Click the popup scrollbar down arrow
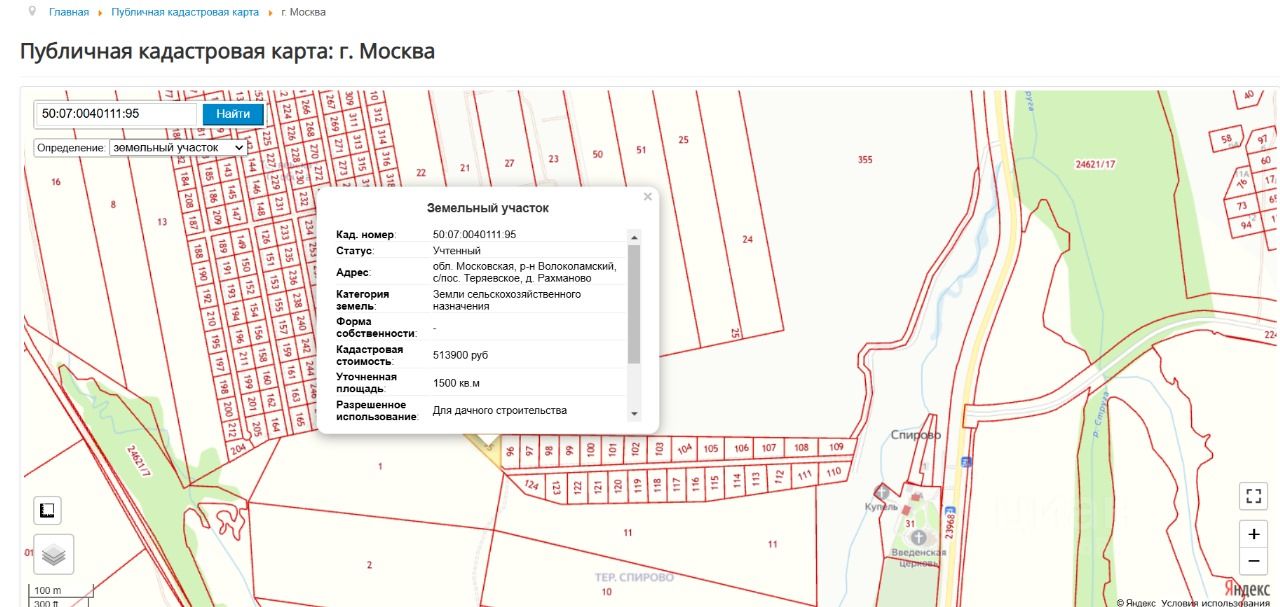1280x607 pixels. pyautogui.click(x=633, y=414)
